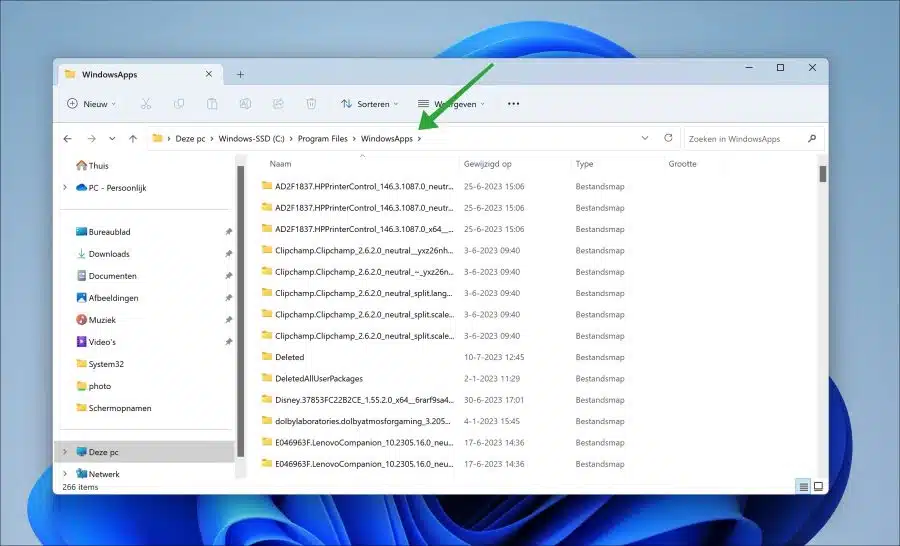Screen dimensions: 900x546
Task: Go forward with the right arrow
Action: point(91,138)
